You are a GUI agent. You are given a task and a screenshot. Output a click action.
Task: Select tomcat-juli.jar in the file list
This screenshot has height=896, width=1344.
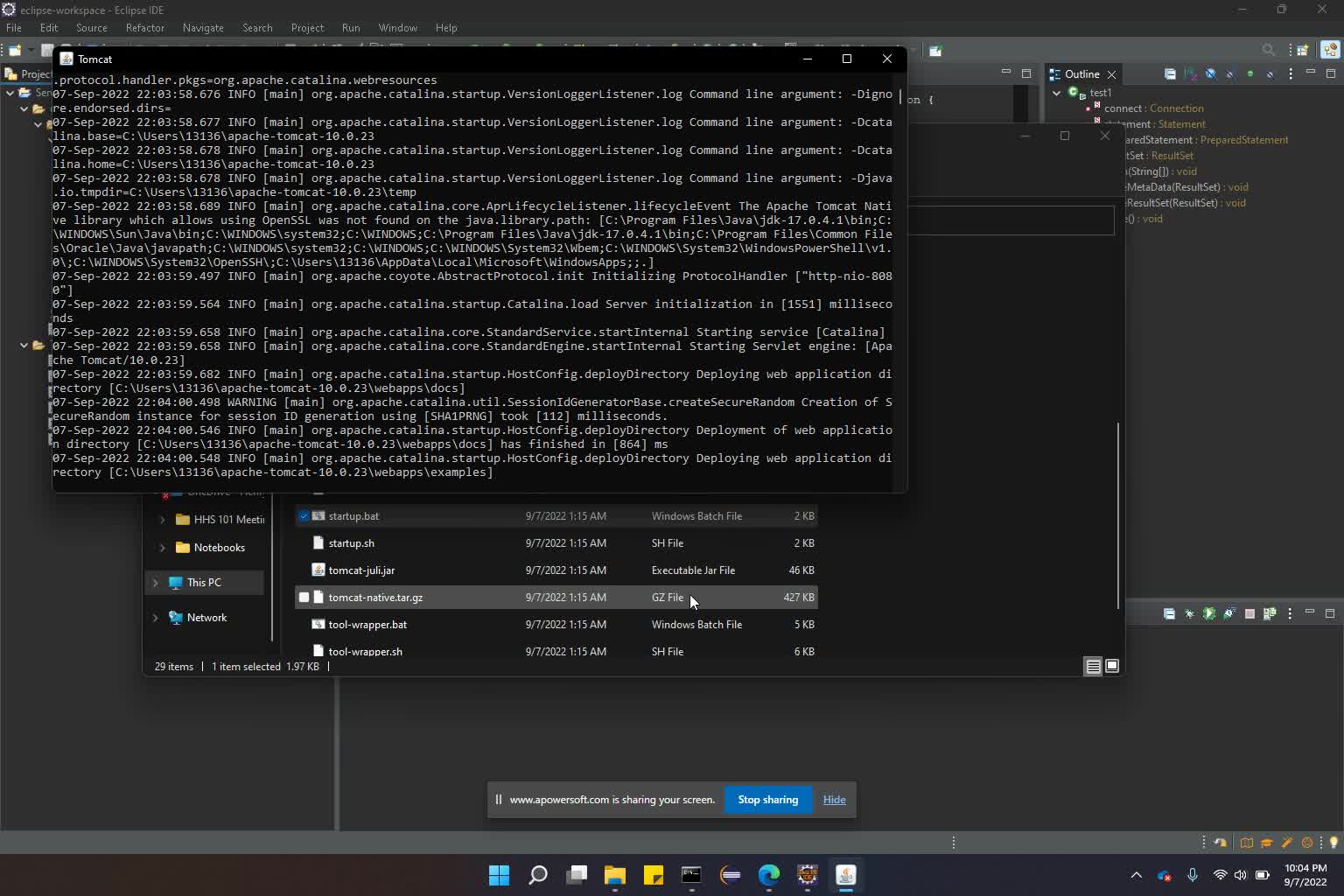(x=556, y=570)
